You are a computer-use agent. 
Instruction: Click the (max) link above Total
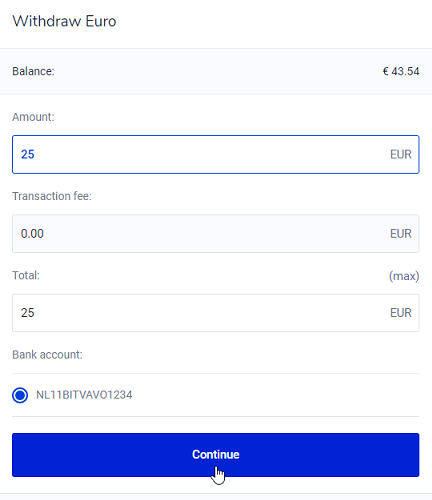click(404, 276)
